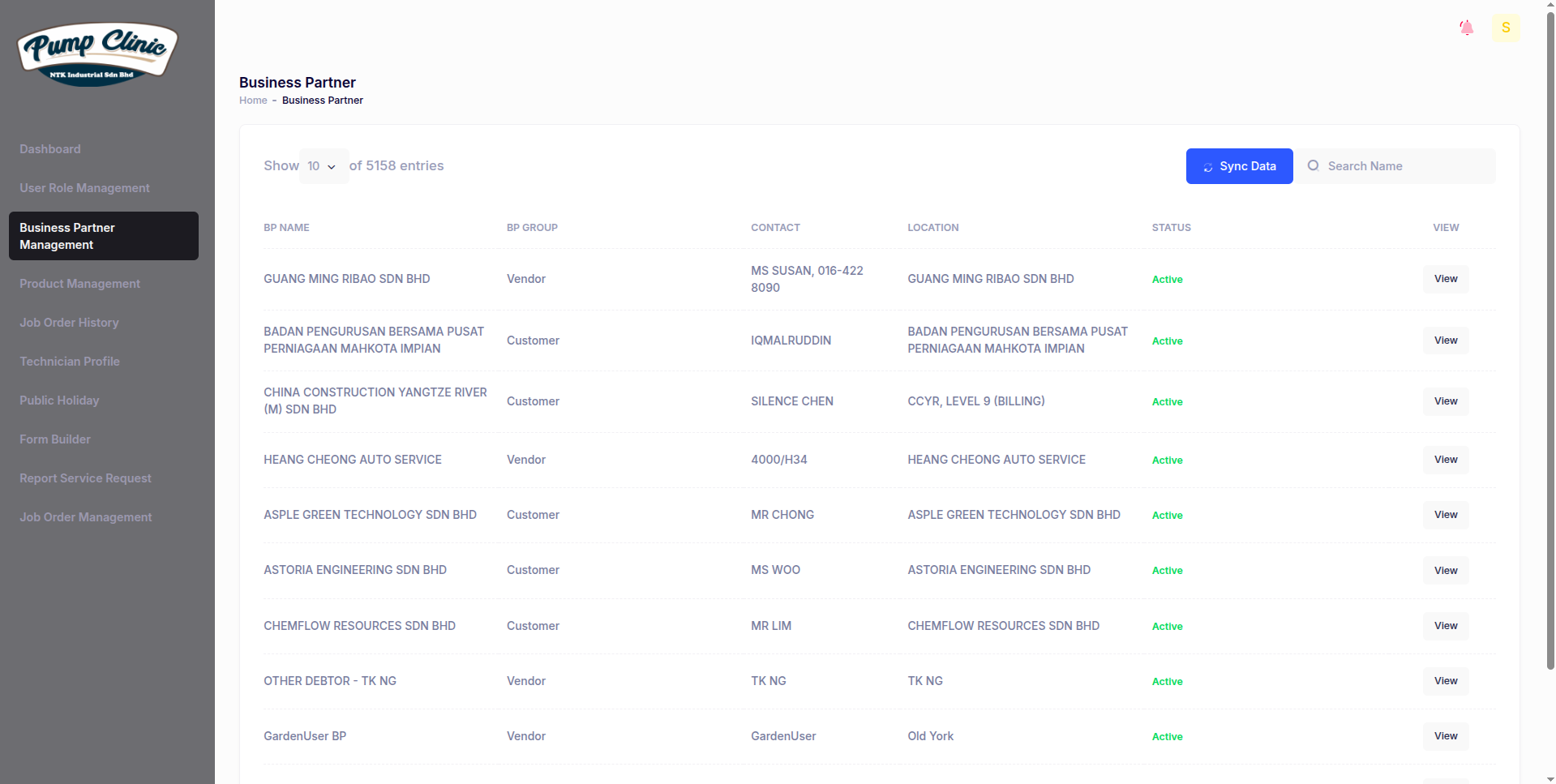Click the Sync Data button
Screen dimensions: 1556x784
tap(1239, 166)
